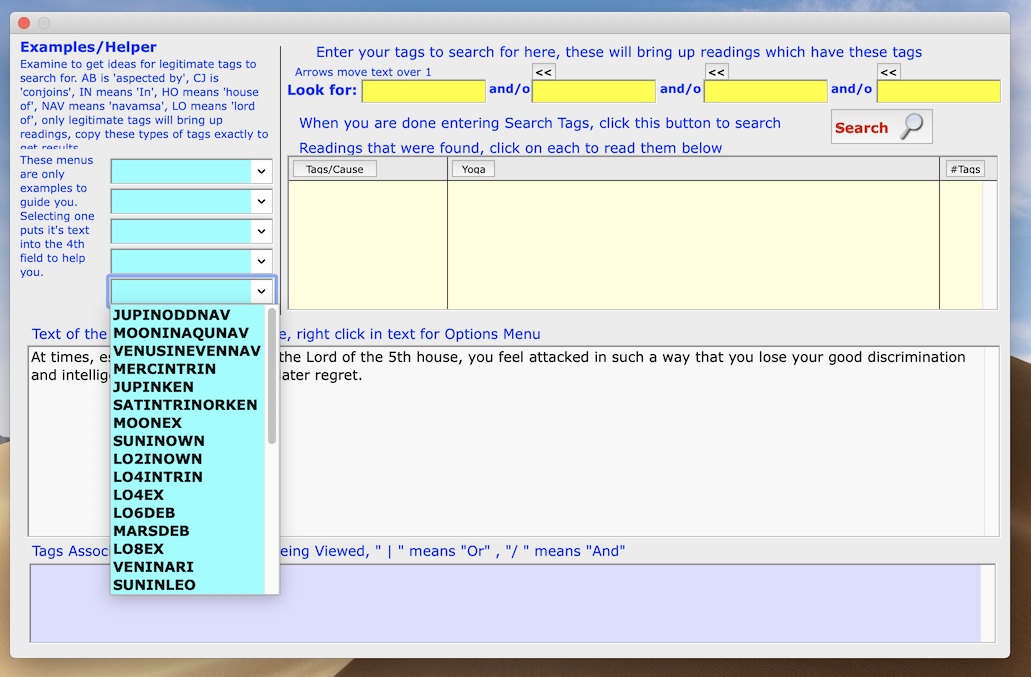Select the MARSDEB example tag
This screenshot has width=1031, height=677.
click(151, 531)
